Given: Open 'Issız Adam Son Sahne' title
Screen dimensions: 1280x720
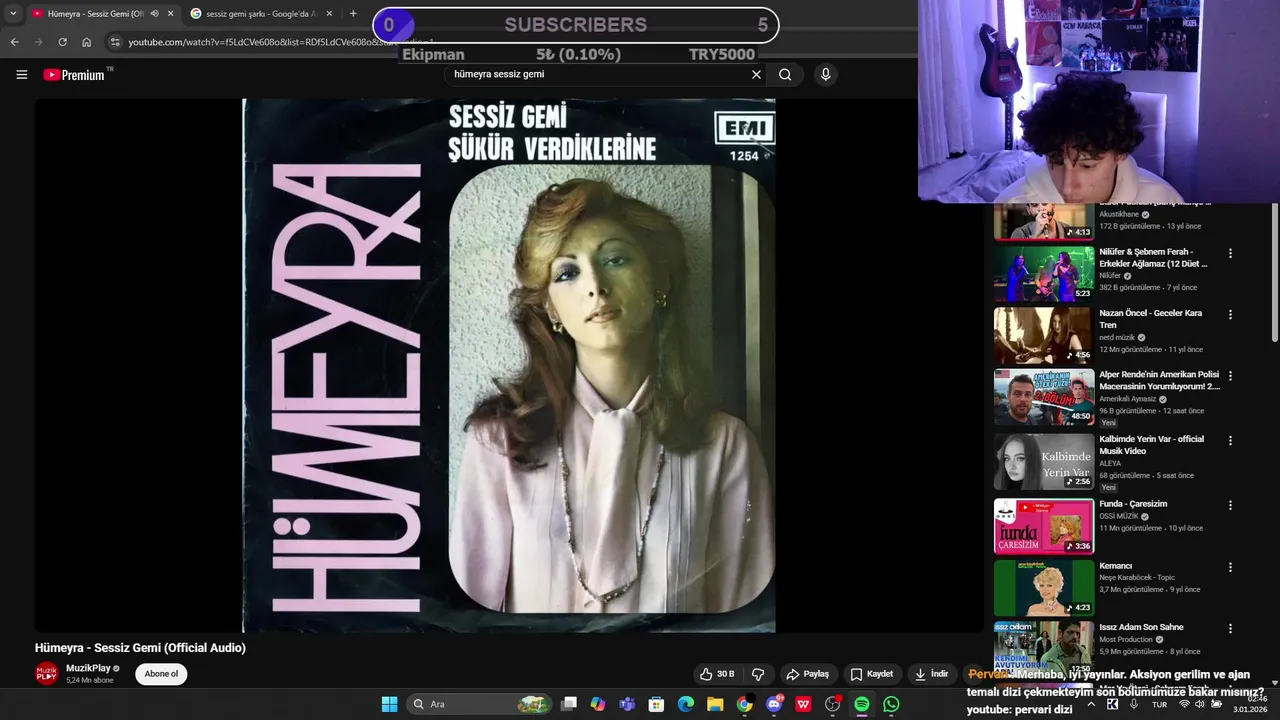Looking at the screenshot, I should [1141, 627].
